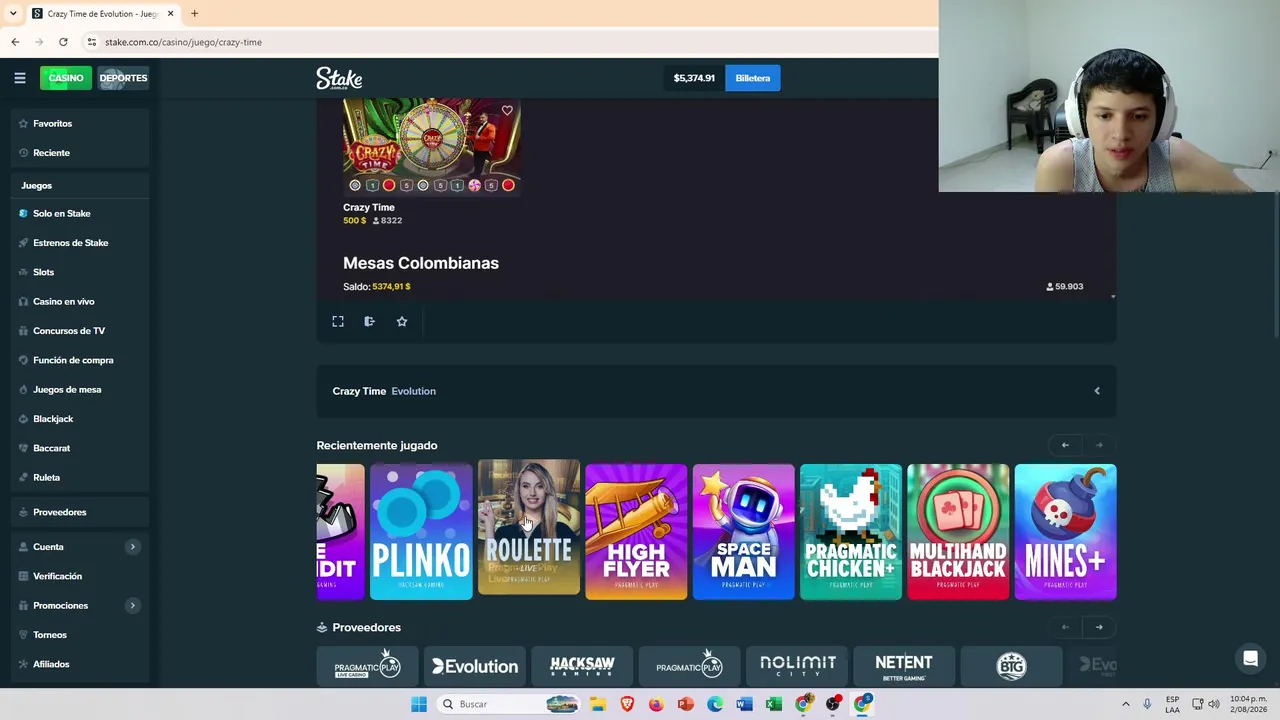Expand the Promociones submenu arrow

[x=132, y=605]
